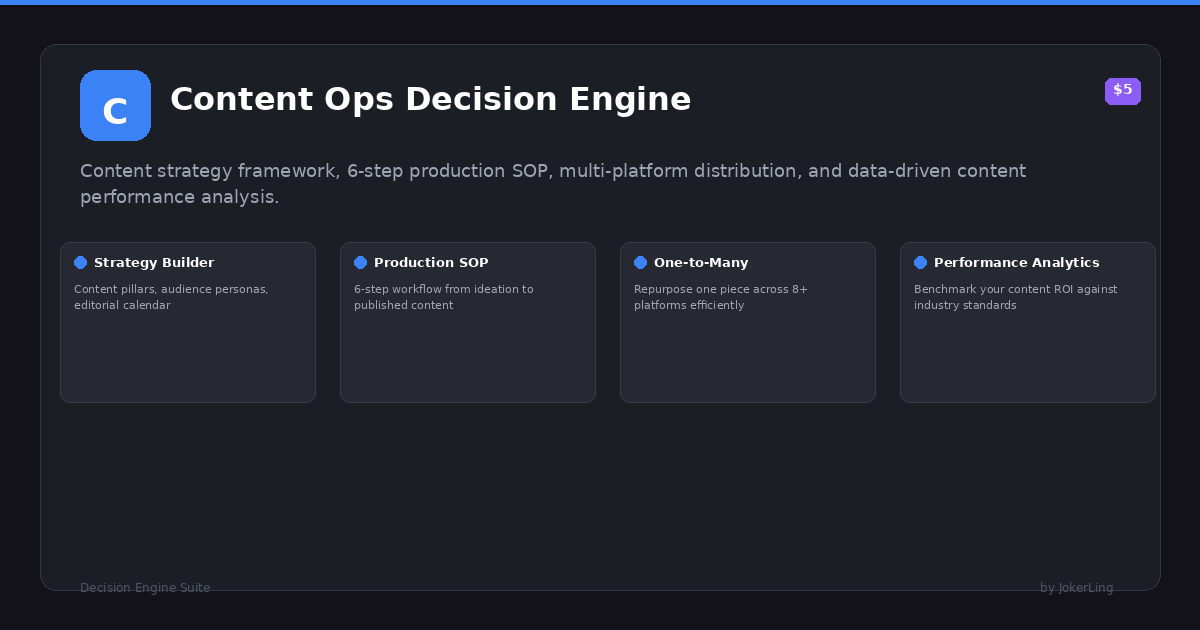Click the 'by JokerLing' author credit
1200x630 pixels.
point(1077,588)
